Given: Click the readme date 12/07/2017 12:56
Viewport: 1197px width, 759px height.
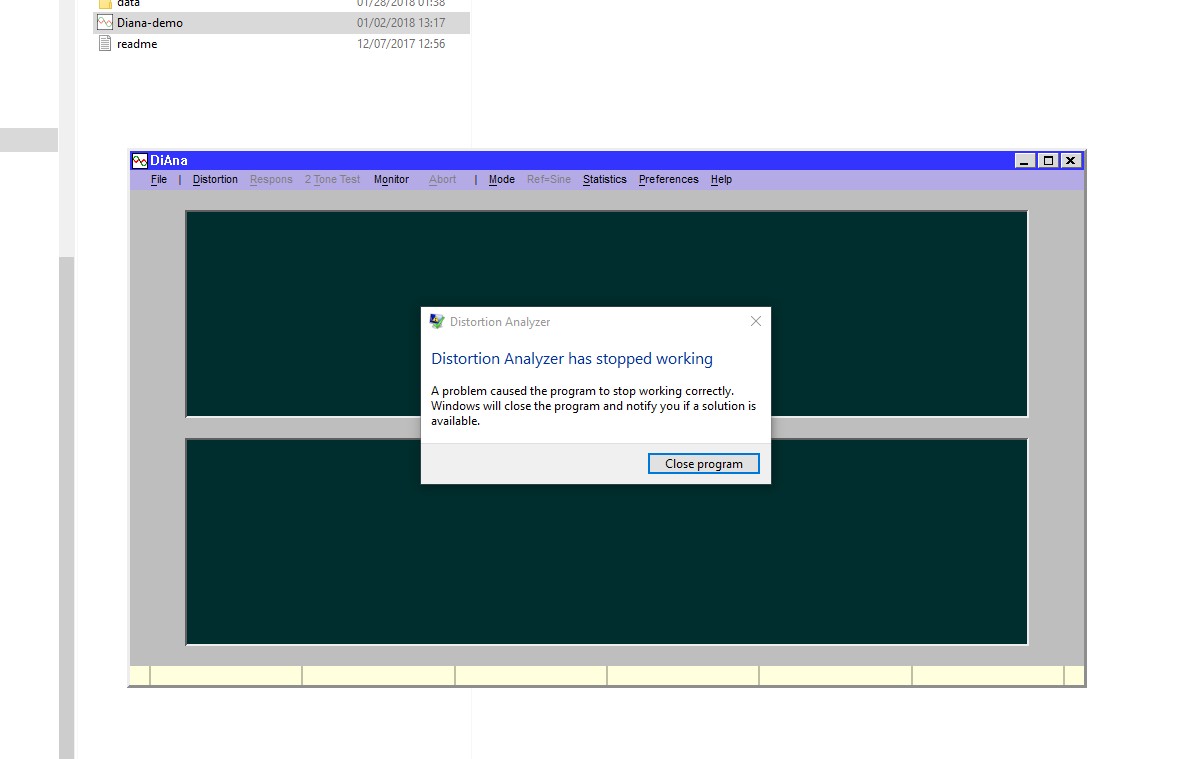Looking at the screenshot, I should tap(401, 44).
